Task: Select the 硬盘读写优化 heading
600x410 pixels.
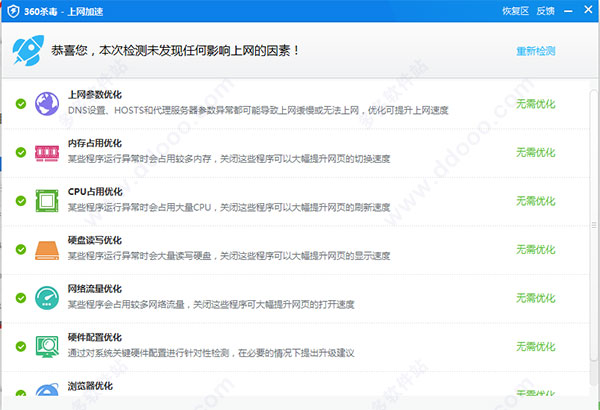Action: 95,240
